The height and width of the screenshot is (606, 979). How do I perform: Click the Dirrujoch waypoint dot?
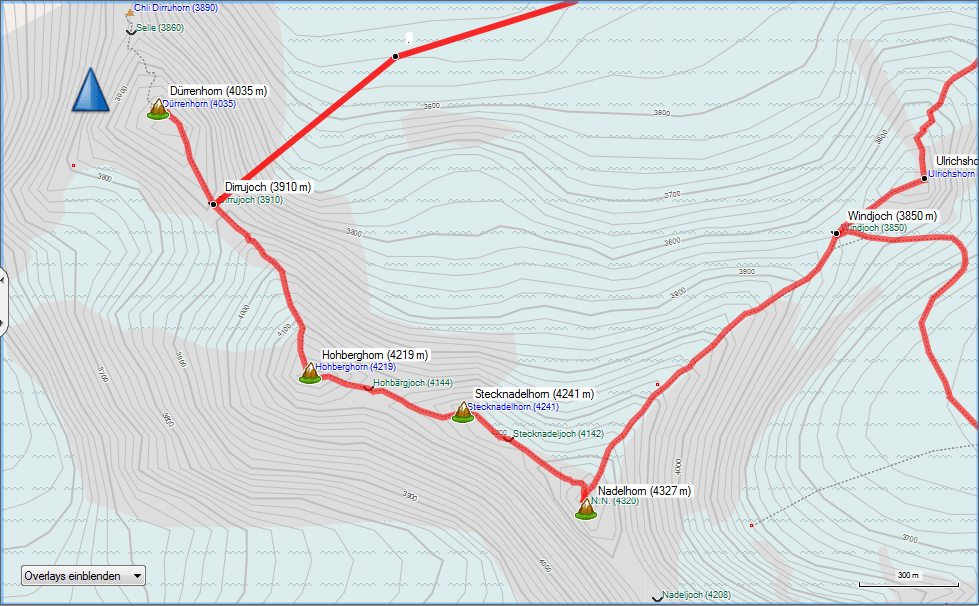coord(213,204)
